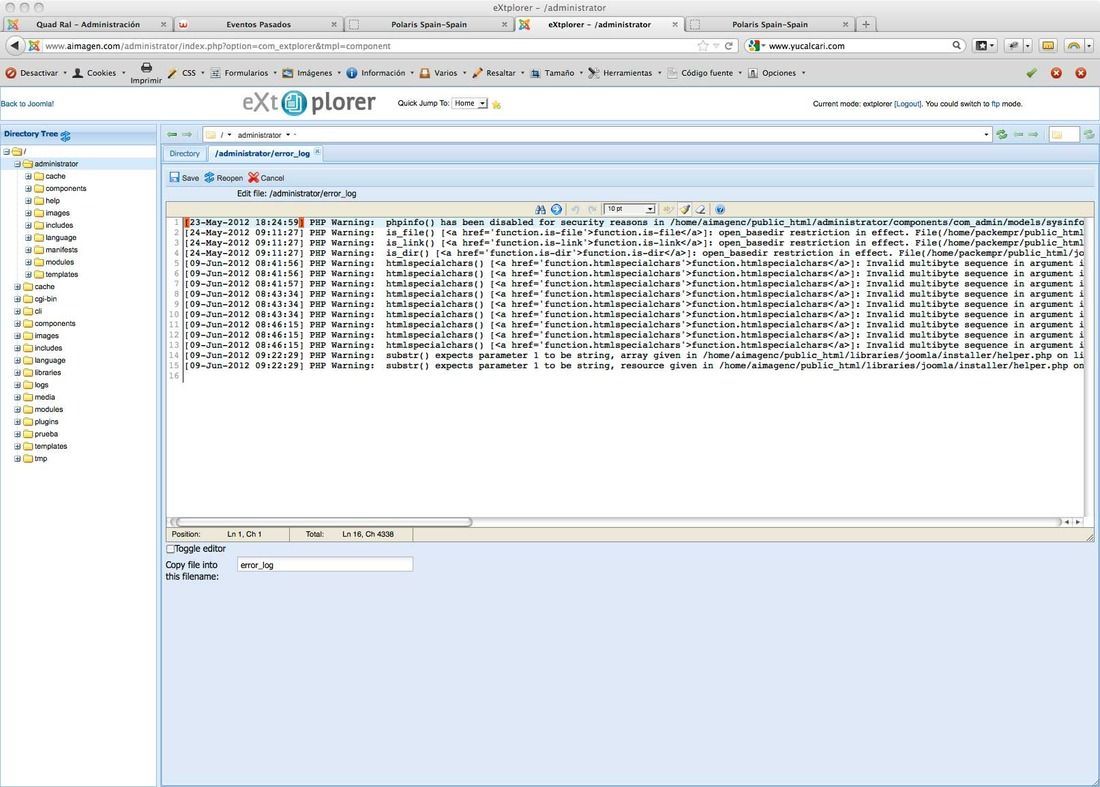Open the Formularios toolbar menu
This screenshot has height=787, width=1100.
click(246, 73)
